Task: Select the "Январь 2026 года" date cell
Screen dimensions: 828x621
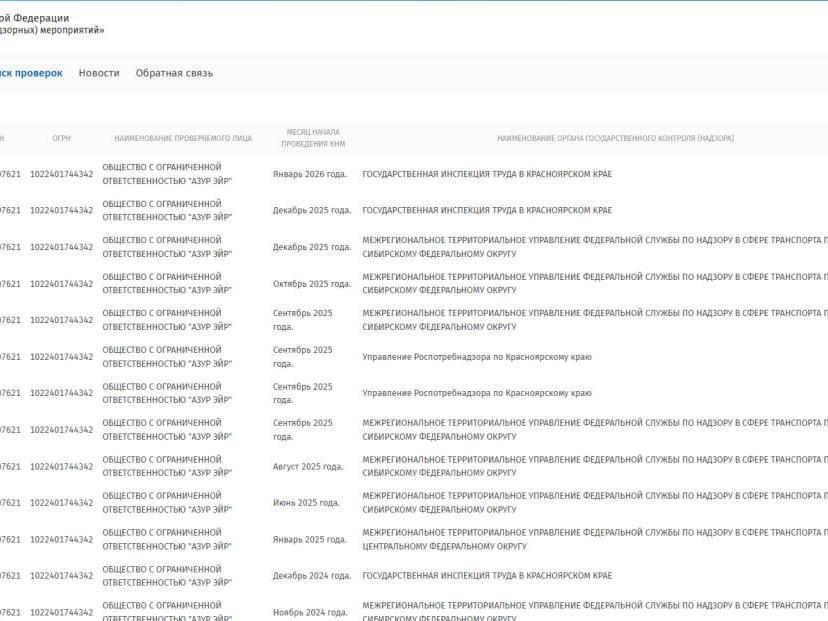Action: pos(309,174)
